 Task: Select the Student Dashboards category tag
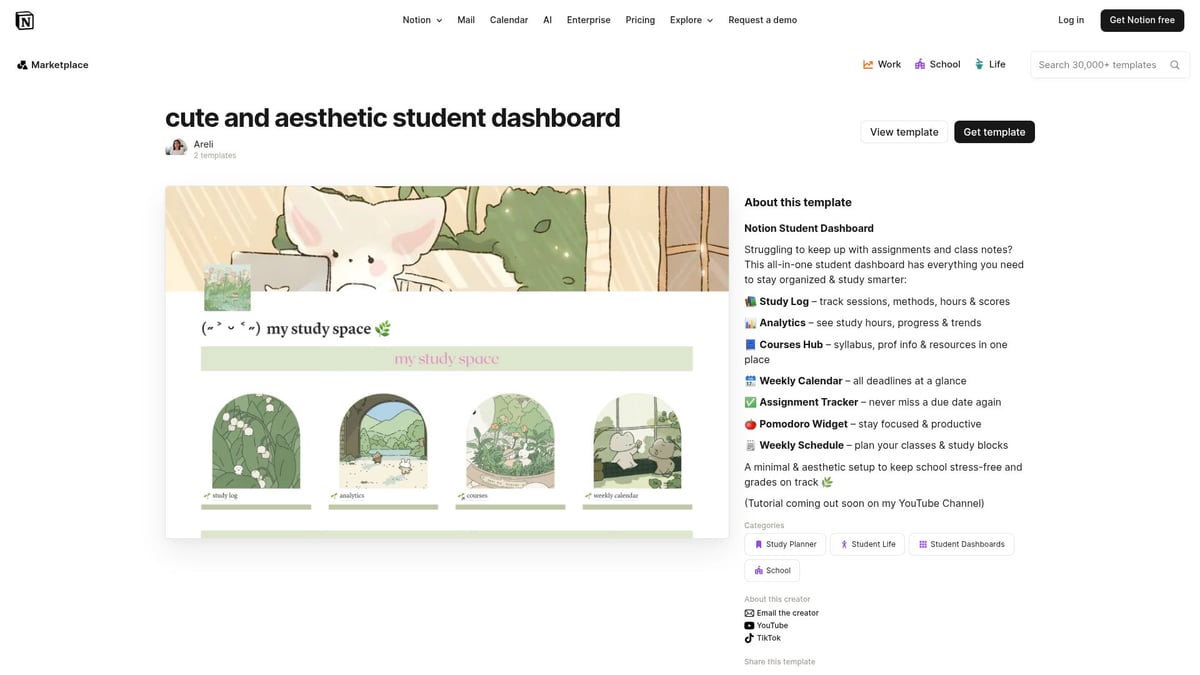[x=961, y=544]
